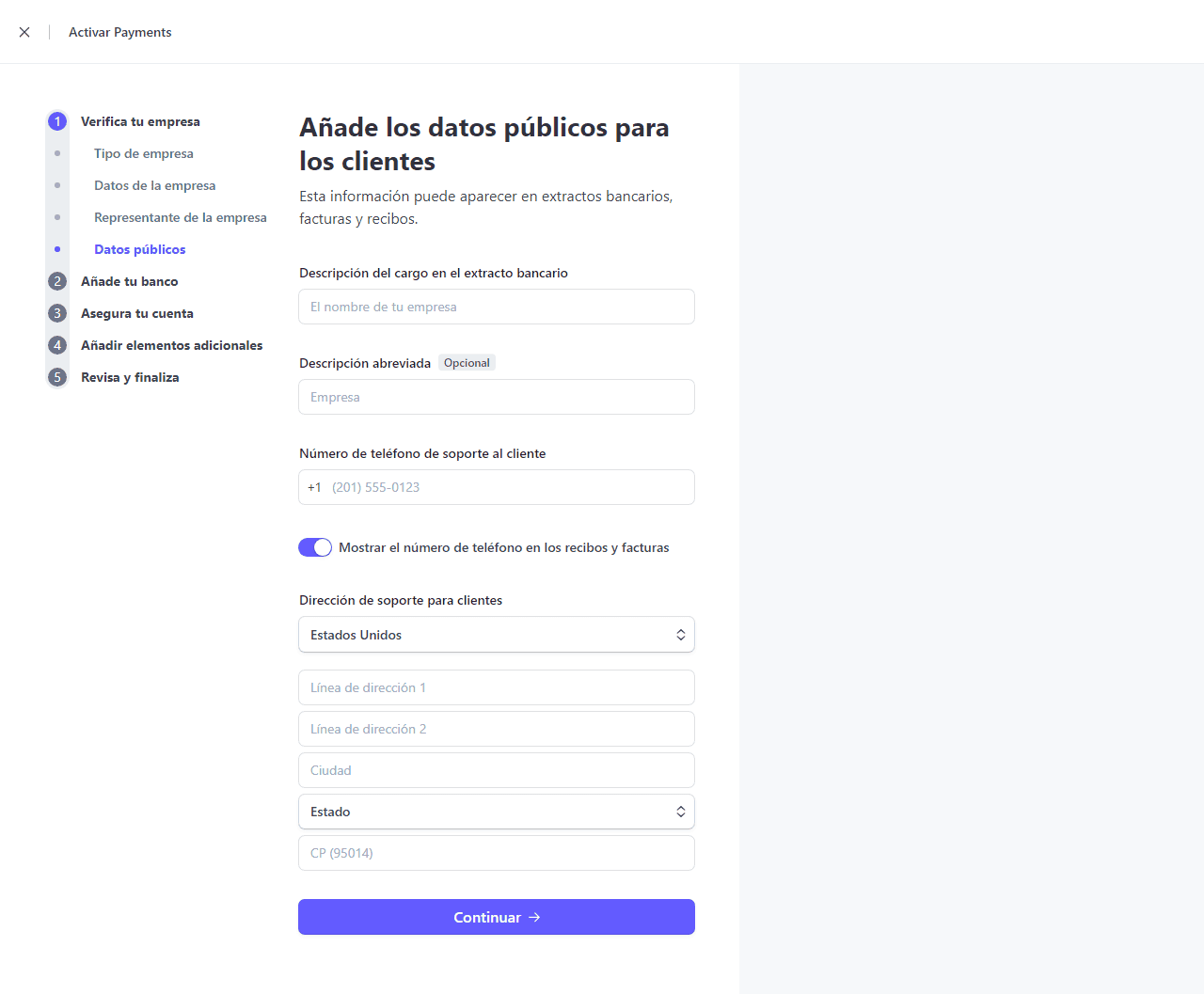1204x994 pixels.
Task: Select Tipo de empresa in the sidebar
Action: pyautogui.click(x=143, y=153)
